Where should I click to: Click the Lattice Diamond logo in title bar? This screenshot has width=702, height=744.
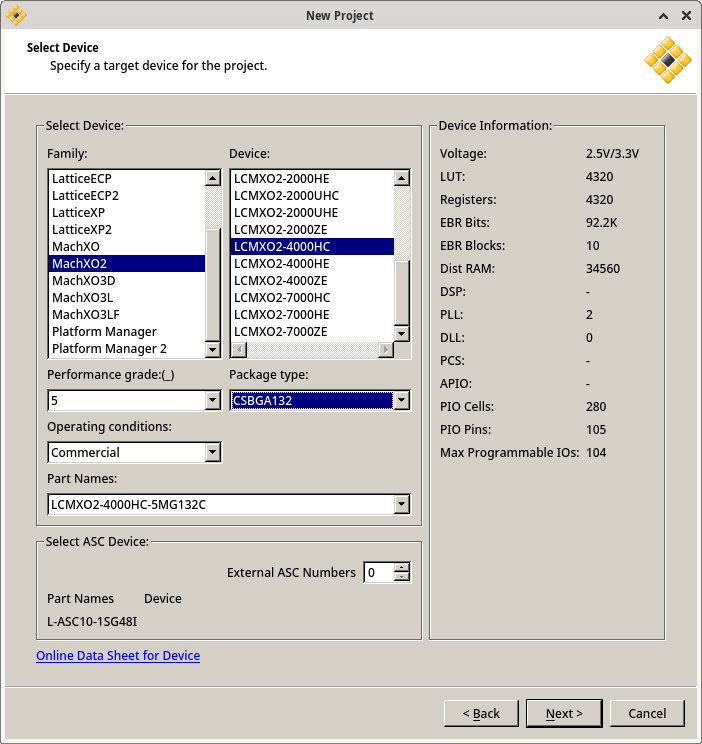pos(16,15)
